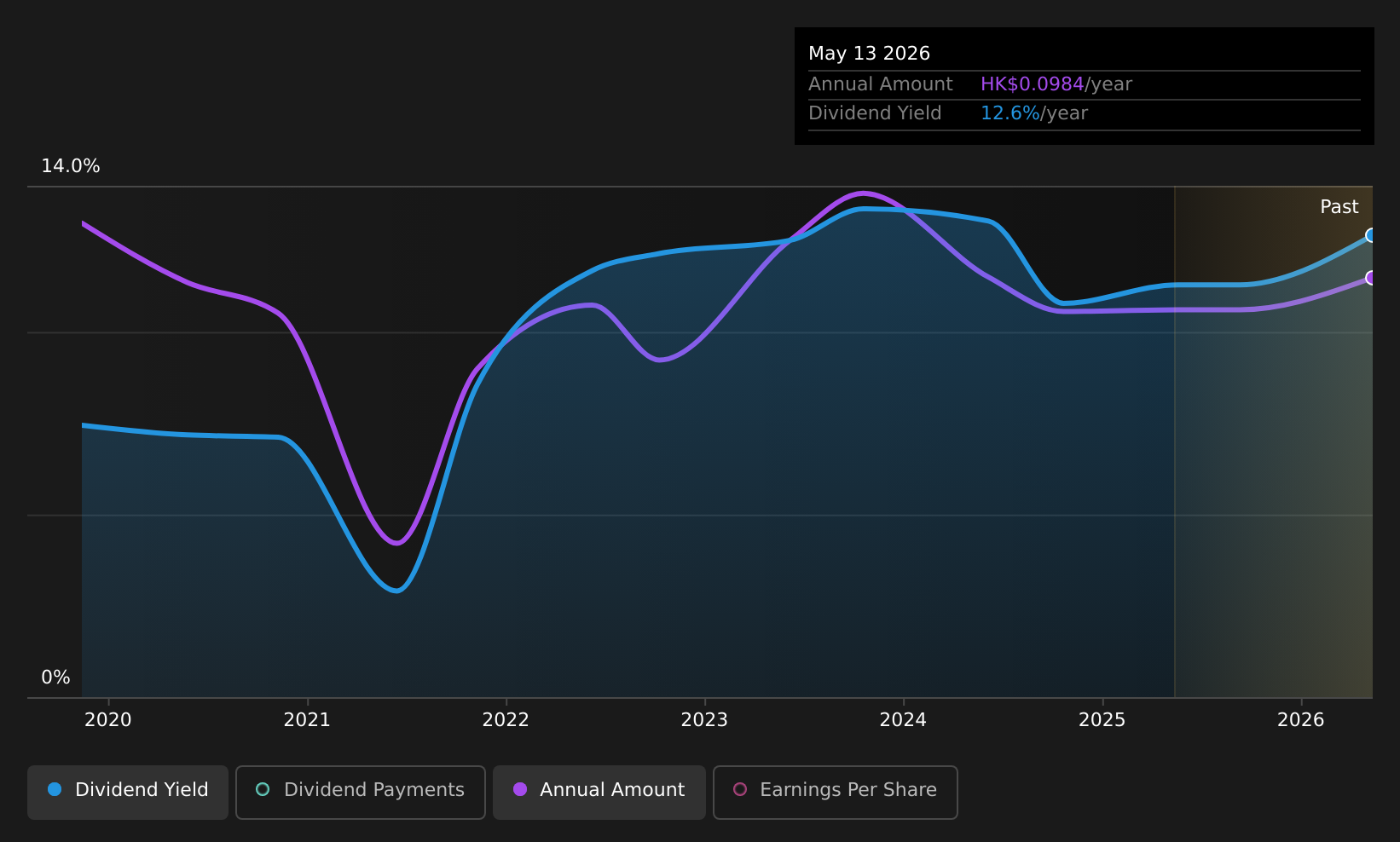
Task: Click the 14.0% y-axis label
Action: 71,166
